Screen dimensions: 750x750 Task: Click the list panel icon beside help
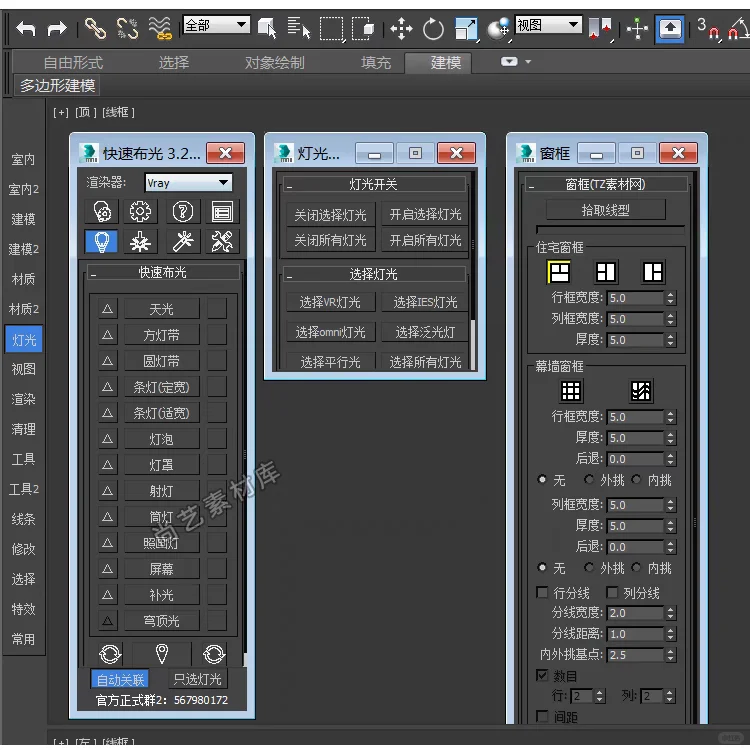[x=222, y=211]
